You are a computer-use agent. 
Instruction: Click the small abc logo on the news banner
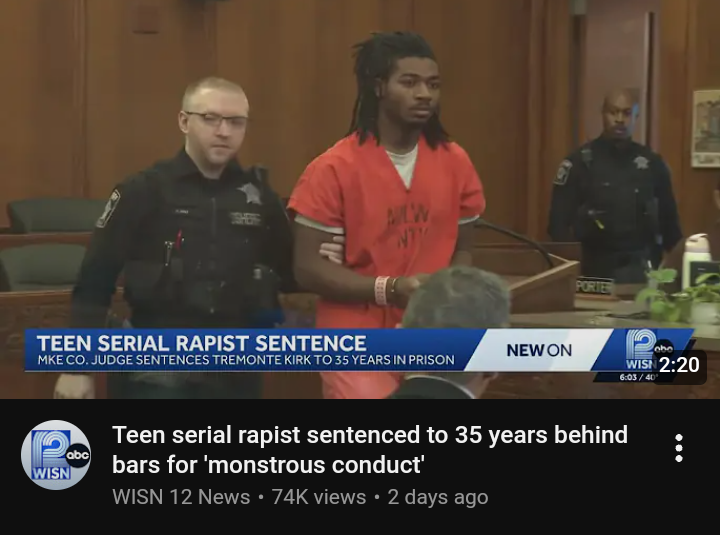click(664, 349)
